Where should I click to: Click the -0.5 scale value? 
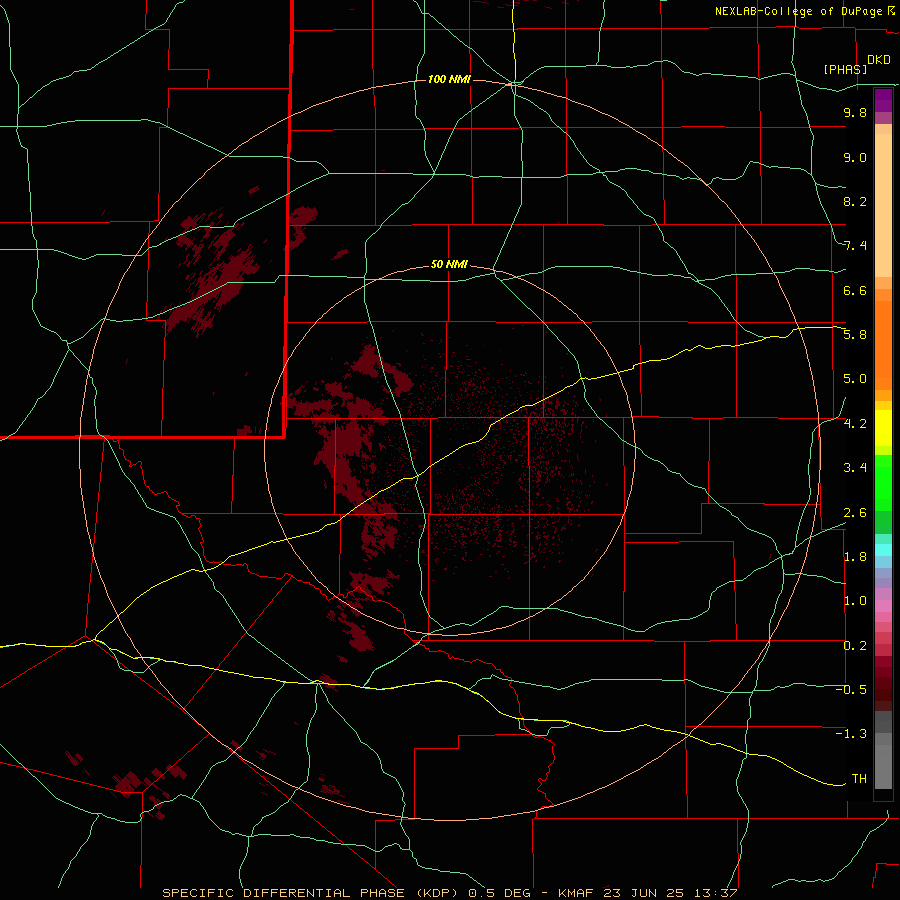pyautogui.click(x=851, y=690)
